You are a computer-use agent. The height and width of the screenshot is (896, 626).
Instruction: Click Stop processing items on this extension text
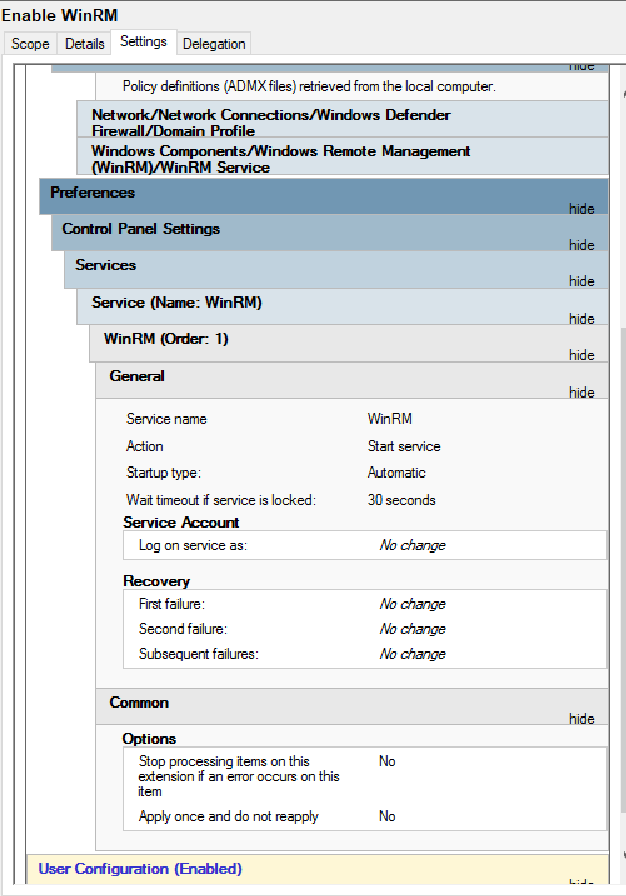(x=239, y=776)
